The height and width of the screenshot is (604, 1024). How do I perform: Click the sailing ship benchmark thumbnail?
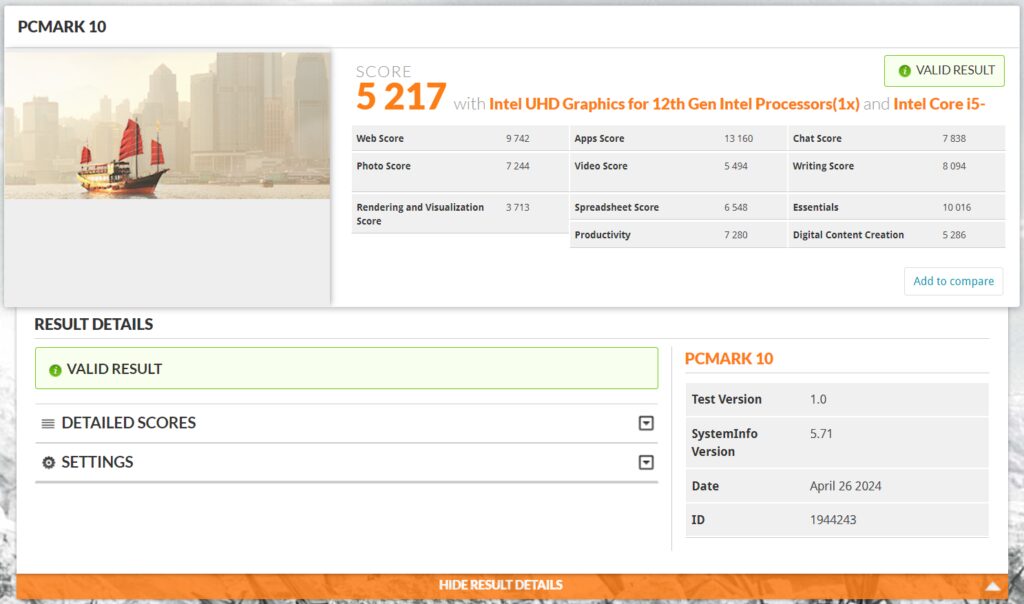pos(167,125)
